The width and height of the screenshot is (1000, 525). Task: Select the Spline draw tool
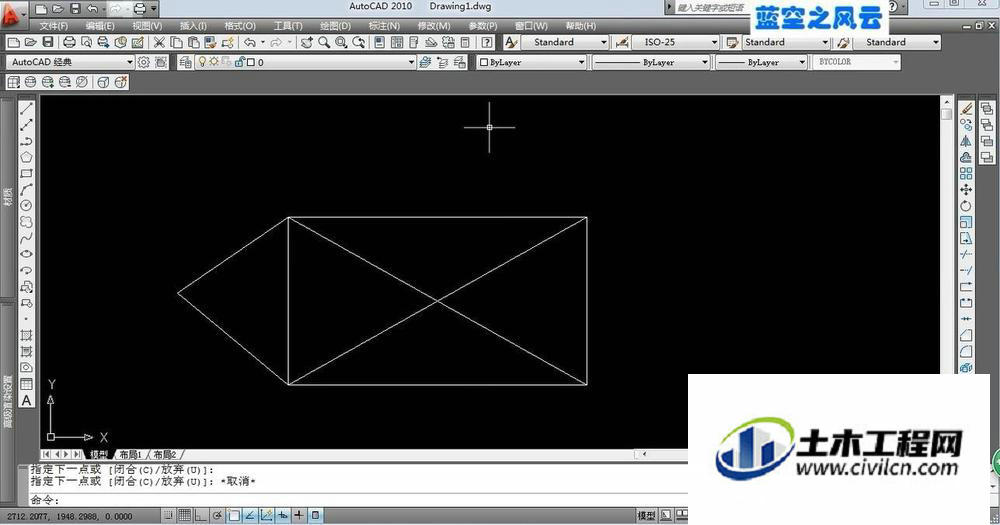(x=26, y=238)
